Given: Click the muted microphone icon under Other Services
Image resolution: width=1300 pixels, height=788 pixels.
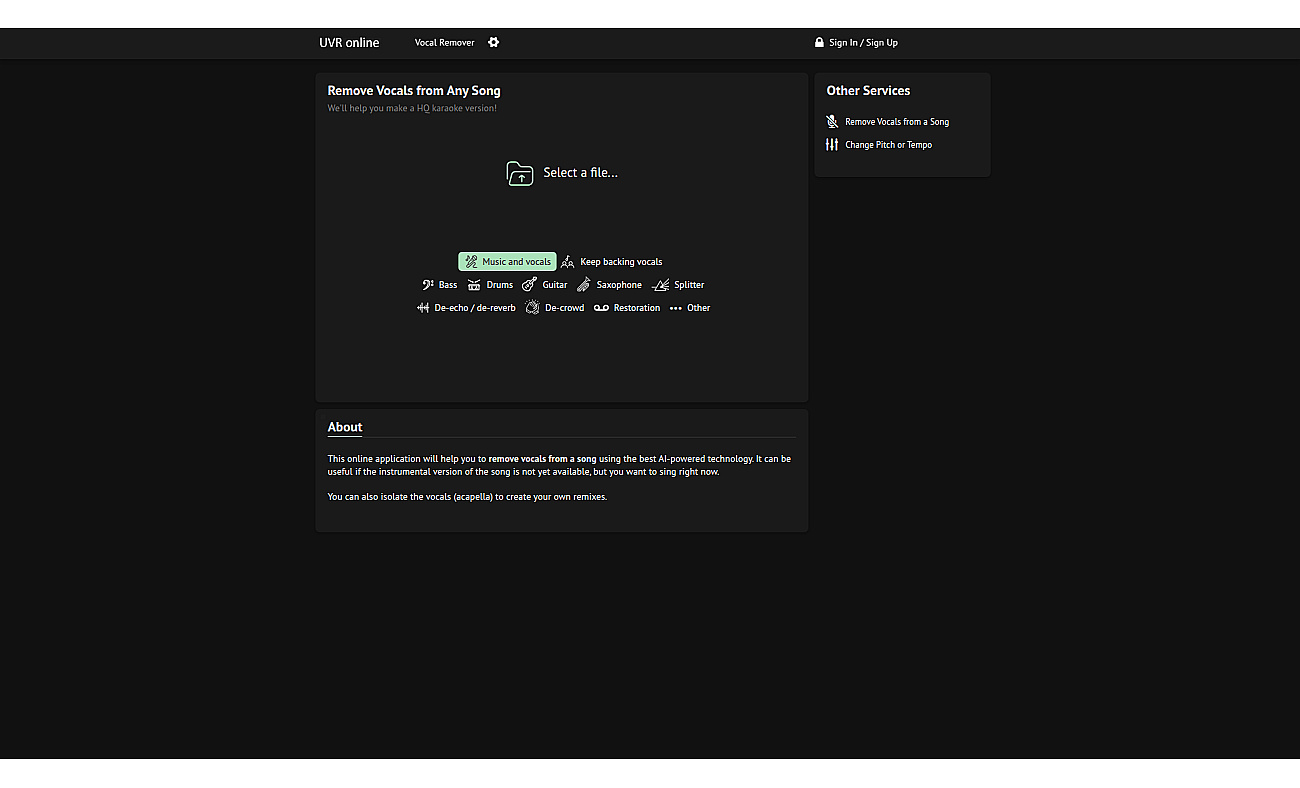Looking at the screenshot, I should 832,122.
